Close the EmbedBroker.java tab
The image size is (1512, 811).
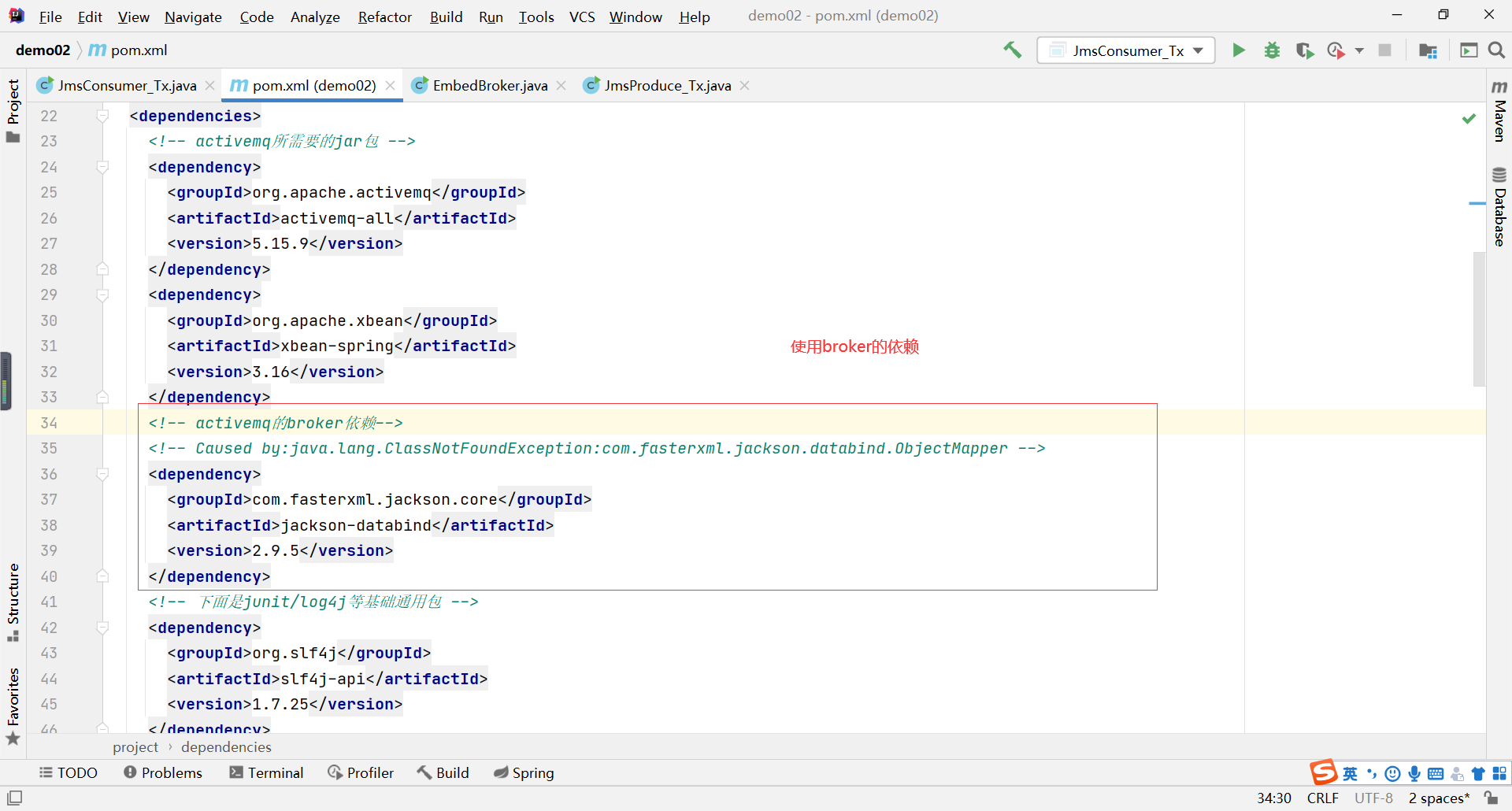[561, 85]
